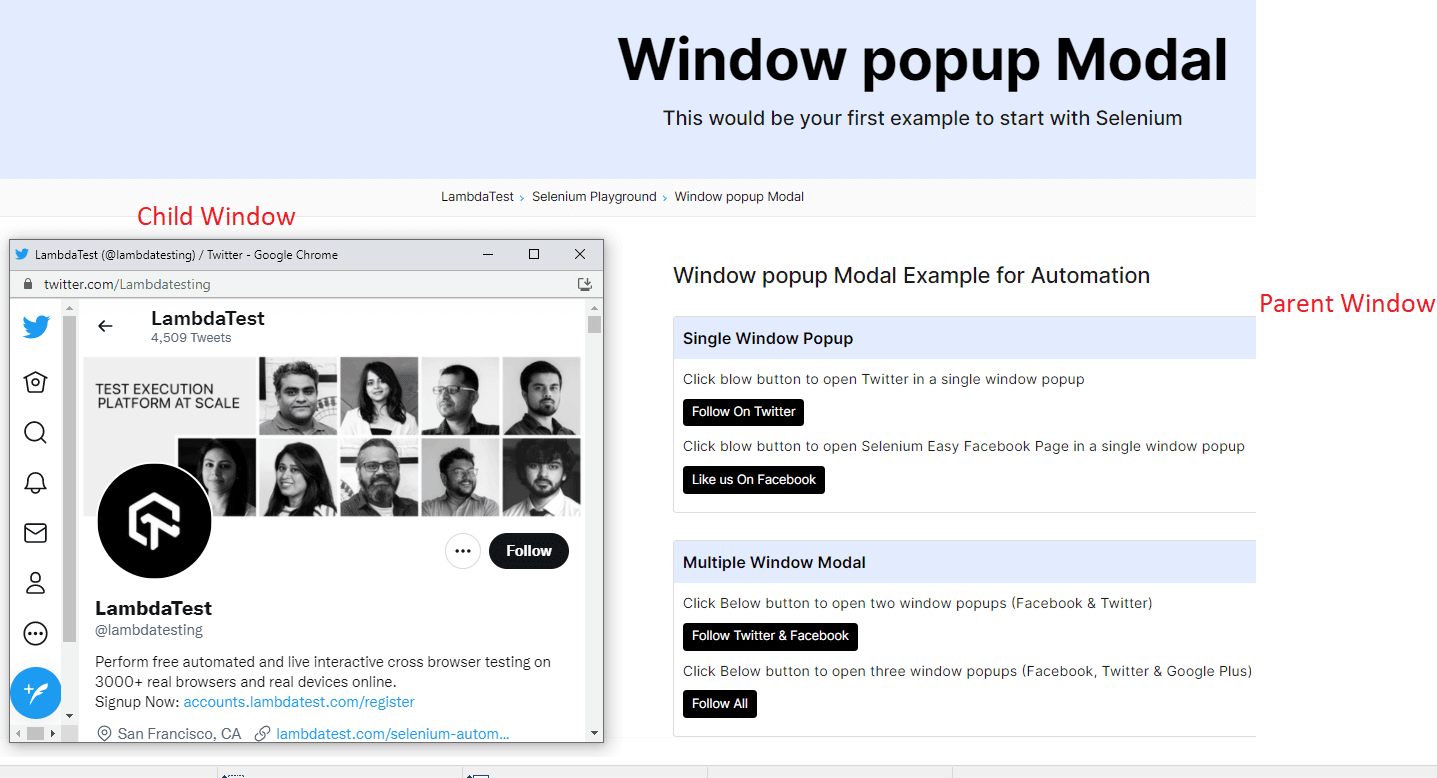This screenshot has width=1437, height=778.
Task: Open the Explore search icon
Action: click(x=35, y=432)
